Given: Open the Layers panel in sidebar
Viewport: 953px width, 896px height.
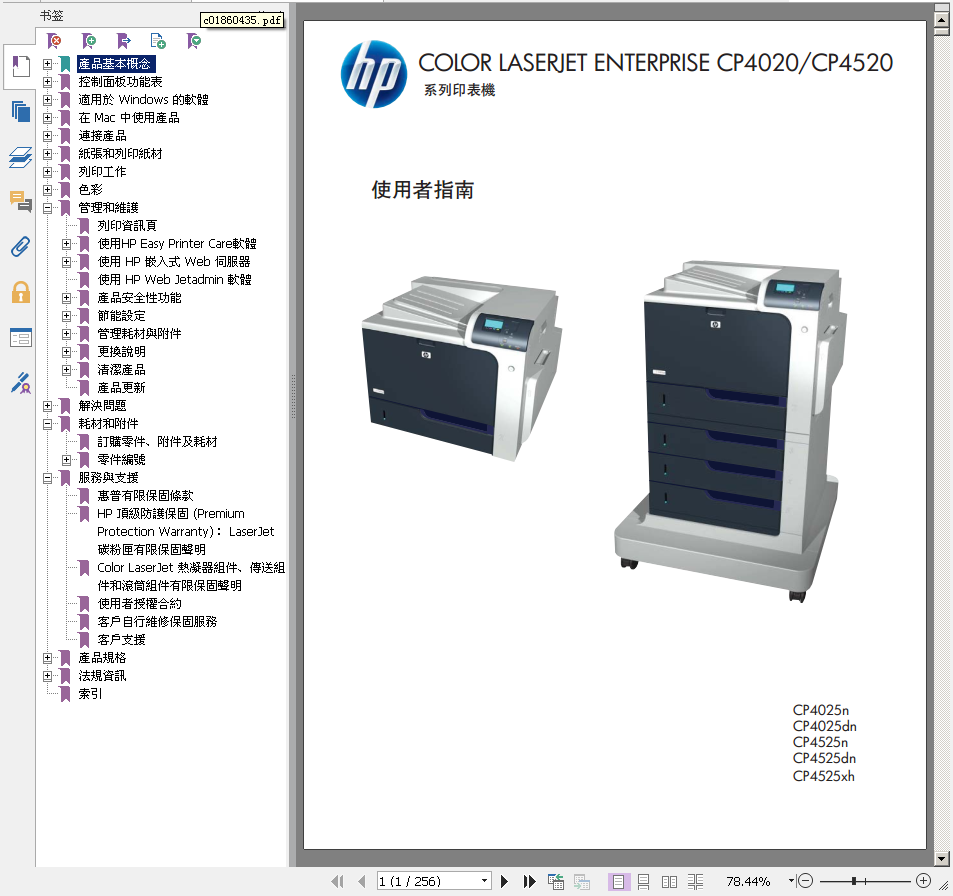Looking at the screenshot, I should pos(21,157).
